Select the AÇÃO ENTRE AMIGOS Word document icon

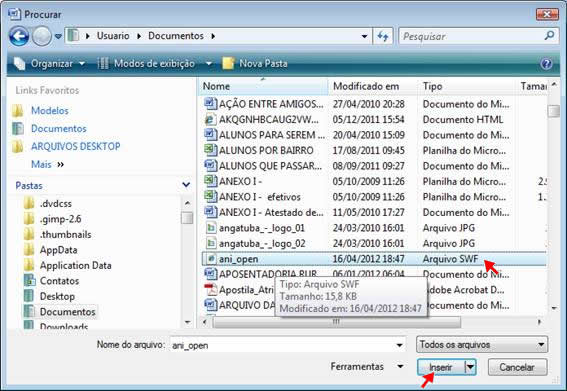210,104
